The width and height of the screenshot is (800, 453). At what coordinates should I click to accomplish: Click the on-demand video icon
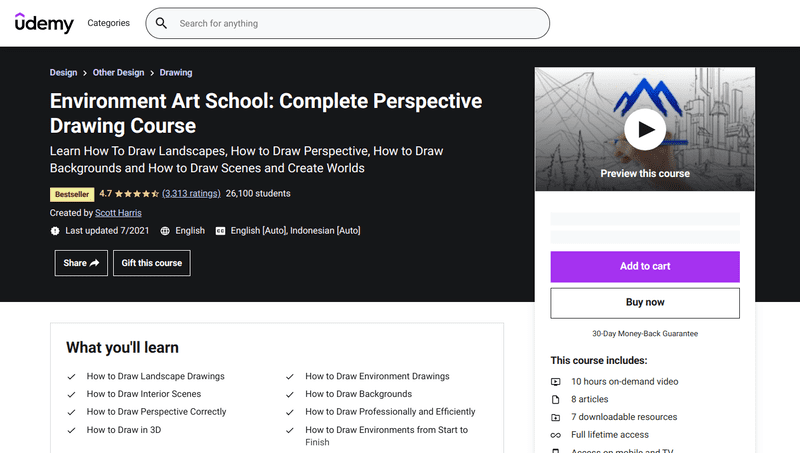tap(556, 382)
